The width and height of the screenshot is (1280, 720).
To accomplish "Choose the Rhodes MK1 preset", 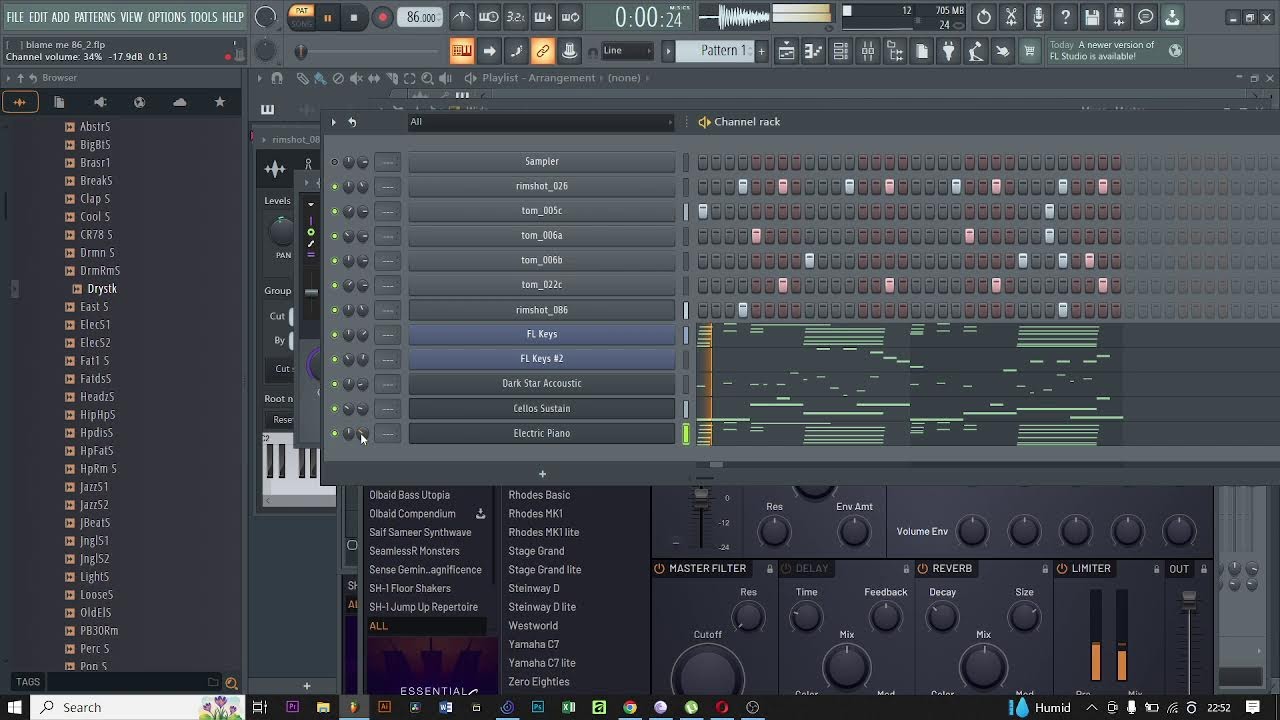I will pyautogui.click(x=536, y=514).
